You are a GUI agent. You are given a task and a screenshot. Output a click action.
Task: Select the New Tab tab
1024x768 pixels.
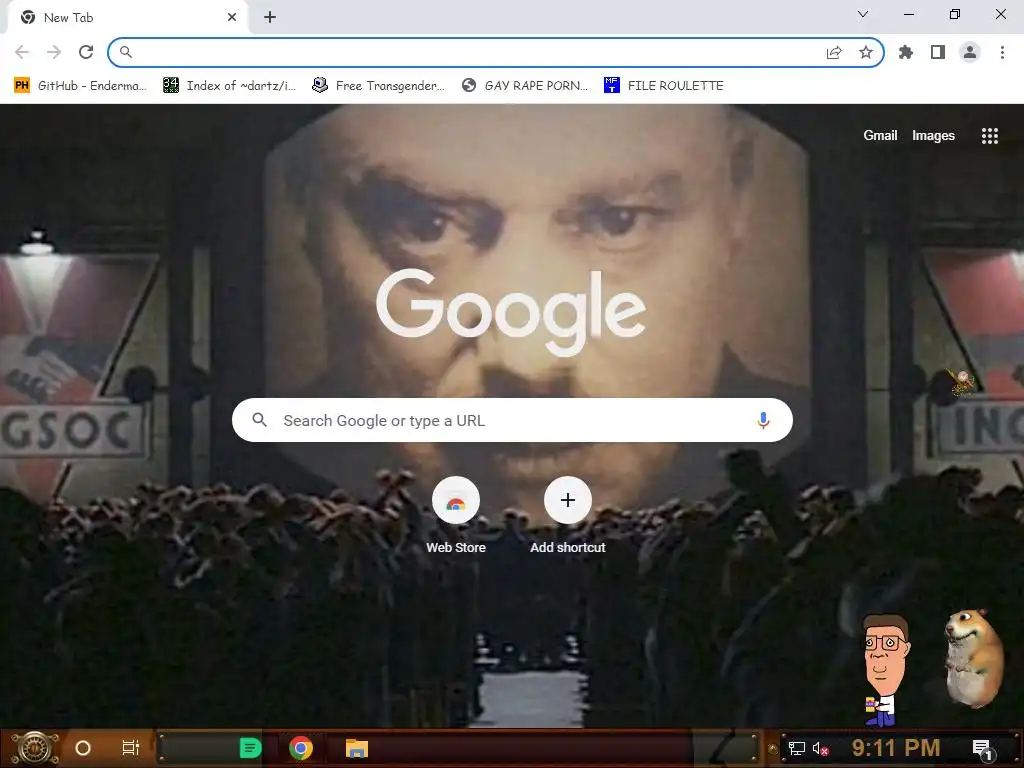(x=127, y=18)
